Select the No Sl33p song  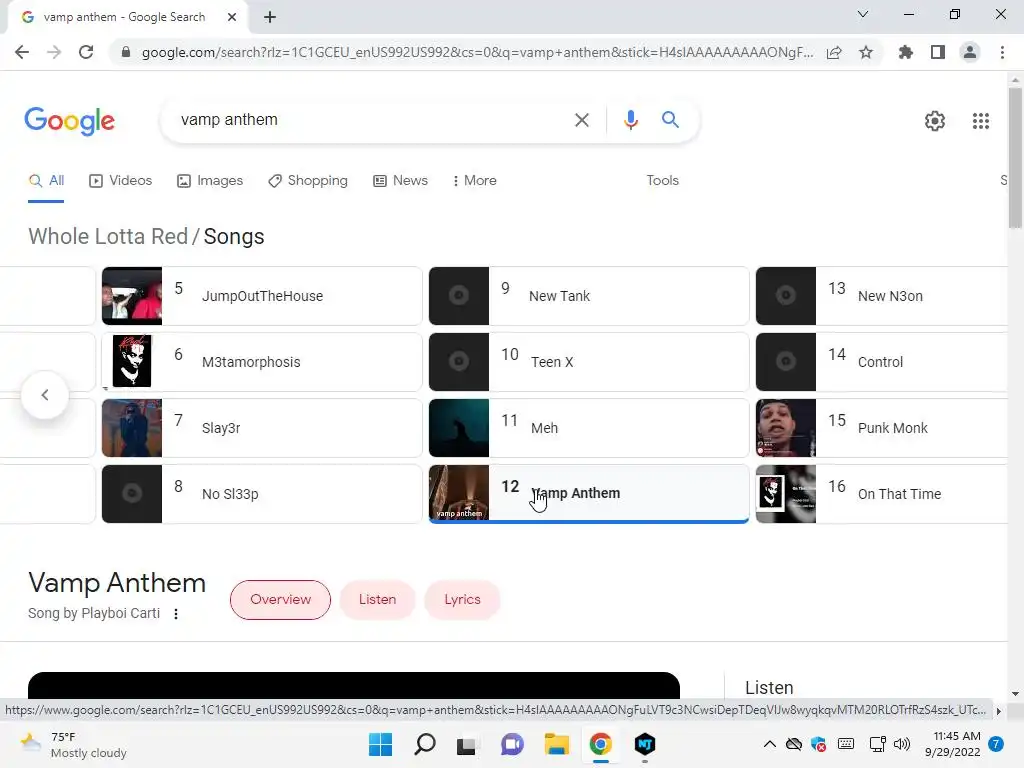coord(262,494)
